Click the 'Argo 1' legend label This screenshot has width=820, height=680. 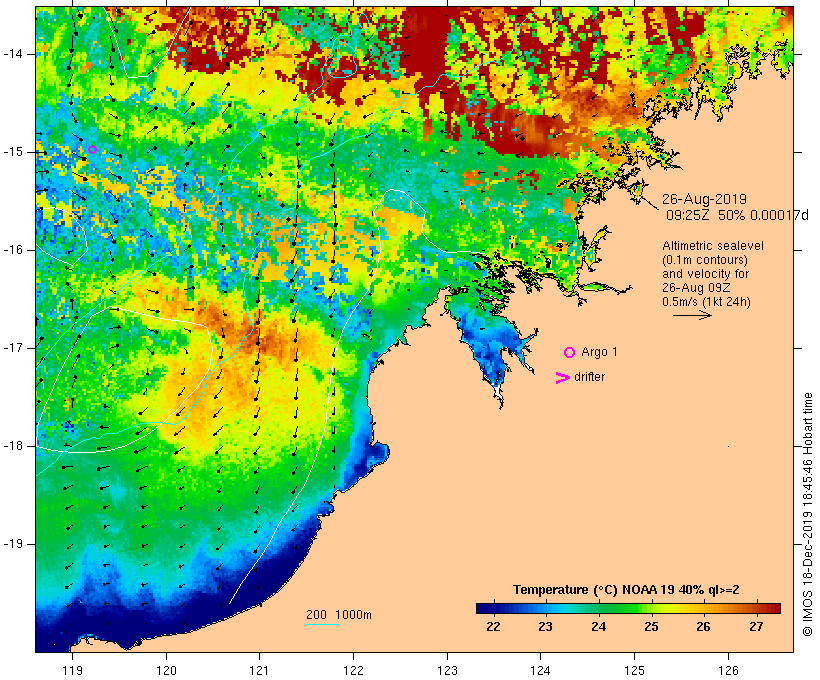[599, 352]
